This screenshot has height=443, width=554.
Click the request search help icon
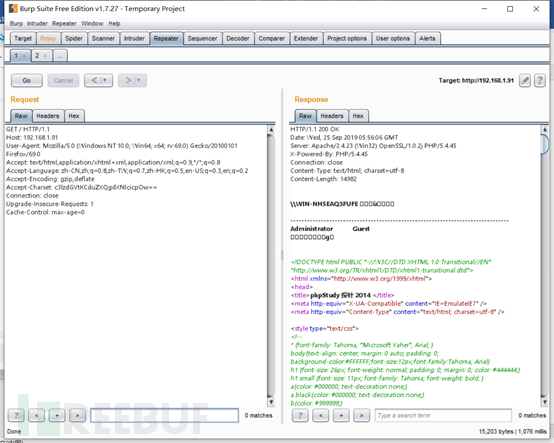click(x=16, y=415)
